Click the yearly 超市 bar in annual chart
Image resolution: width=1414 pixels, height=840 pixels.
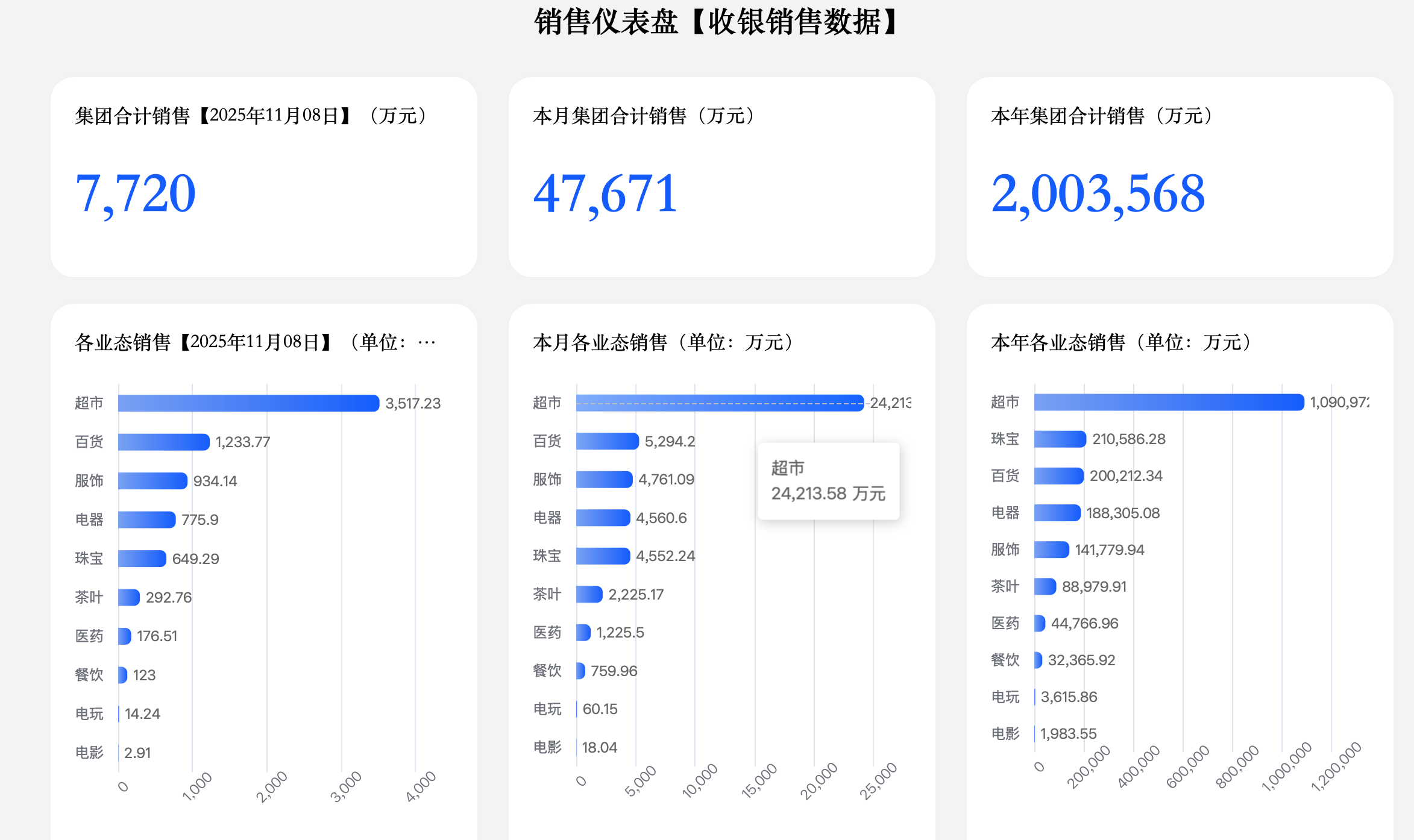tap(1169, 402)
